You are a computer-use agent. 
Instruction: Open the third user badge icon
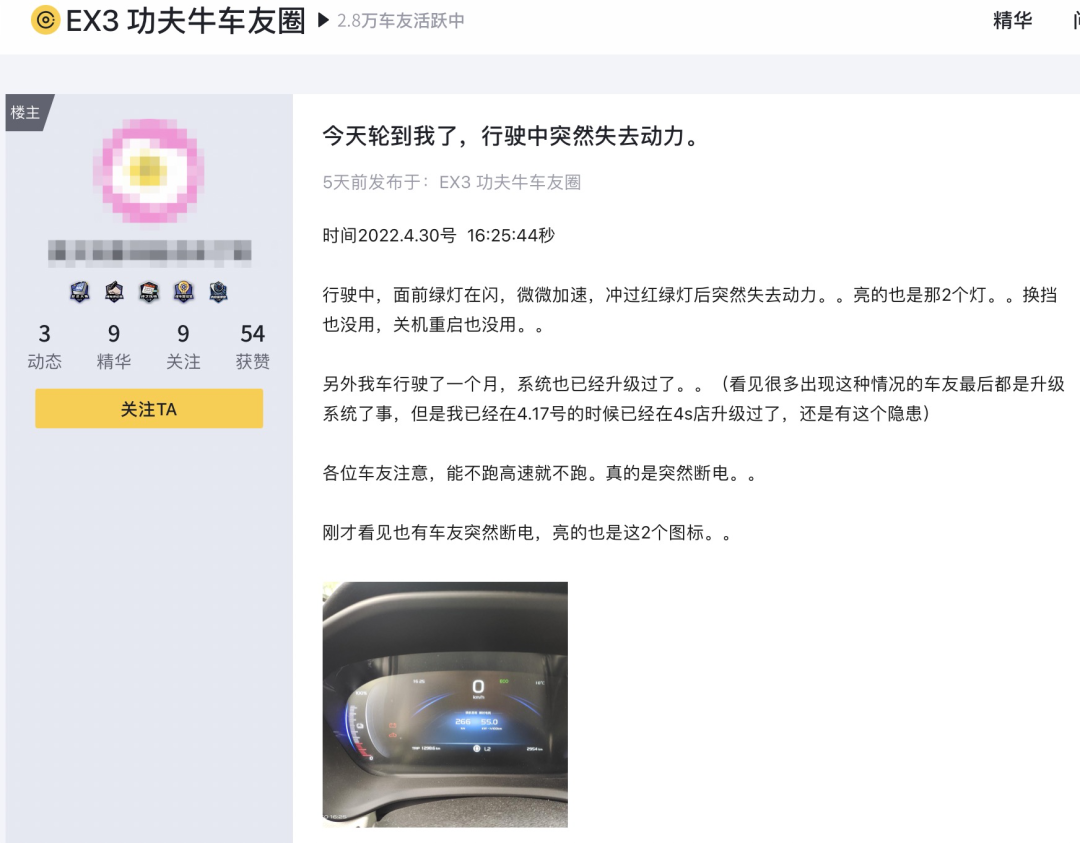[x=149, y=292]
